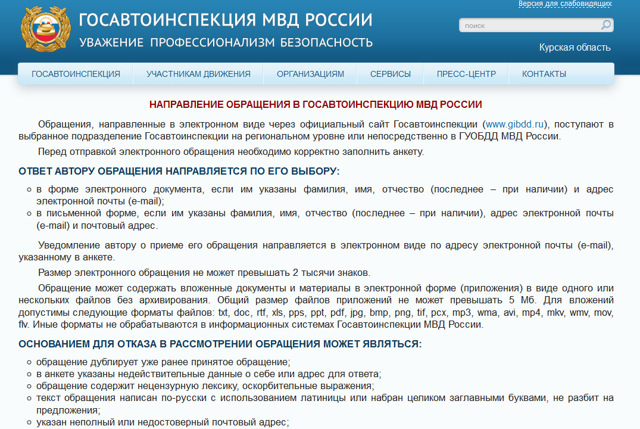This screenshot has width=640, height=429.
Task: Click bullet 'обращение содержит нецензурную лексику'
Action: 205,385
